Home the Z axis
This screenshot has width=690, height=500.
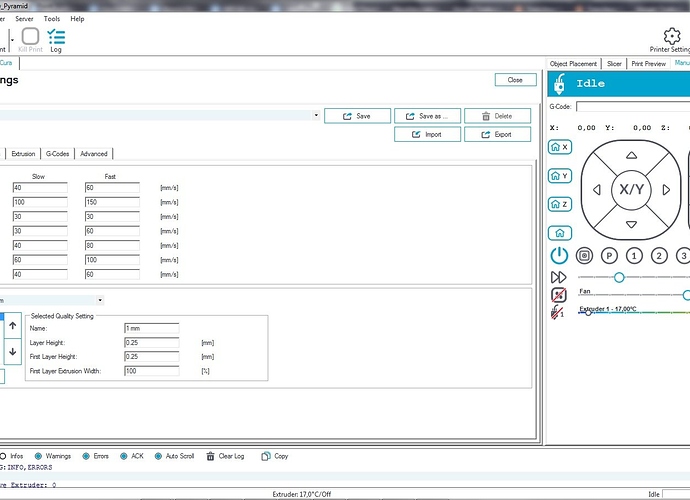[560, 204]
